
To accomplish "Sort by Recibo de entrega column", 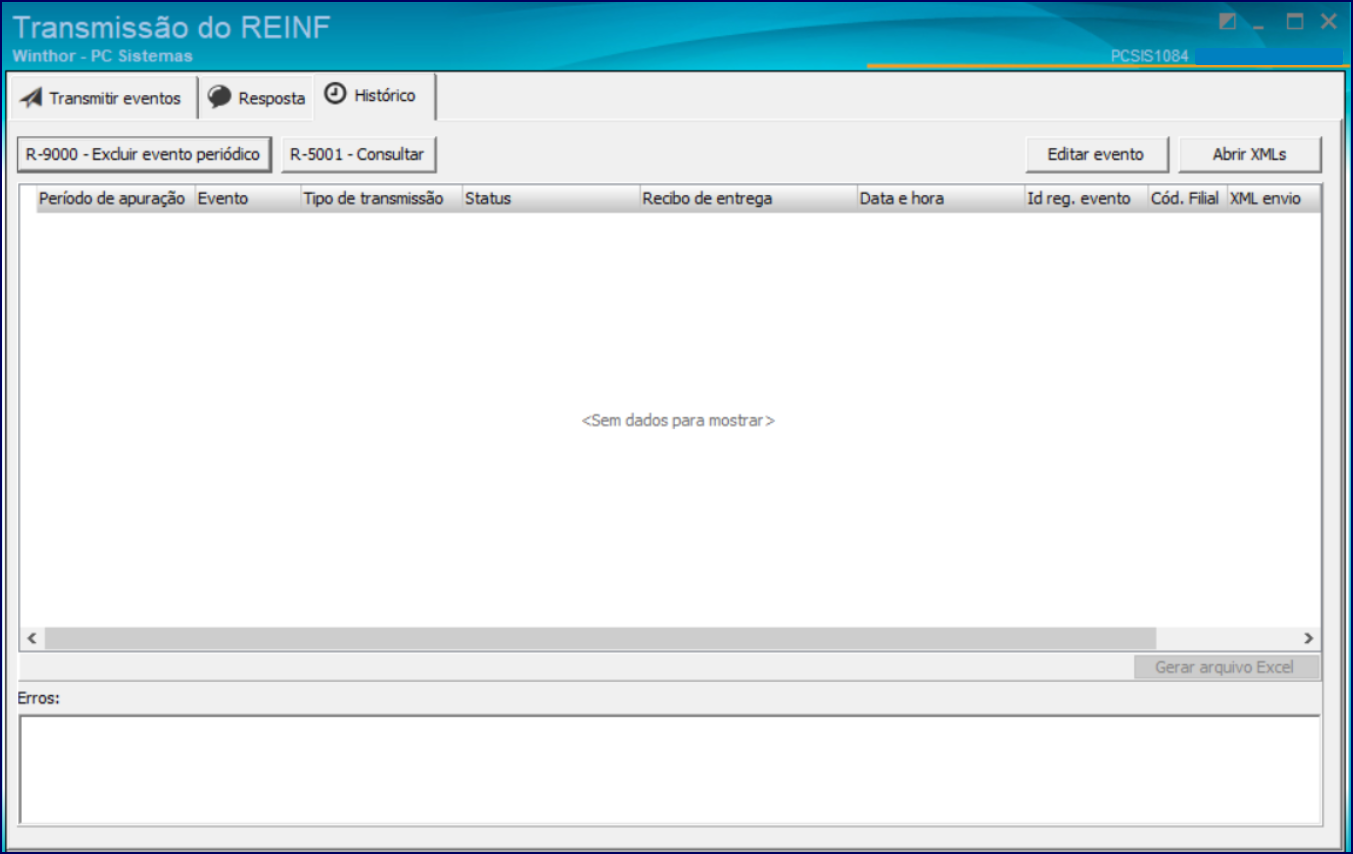I will 748,198.
